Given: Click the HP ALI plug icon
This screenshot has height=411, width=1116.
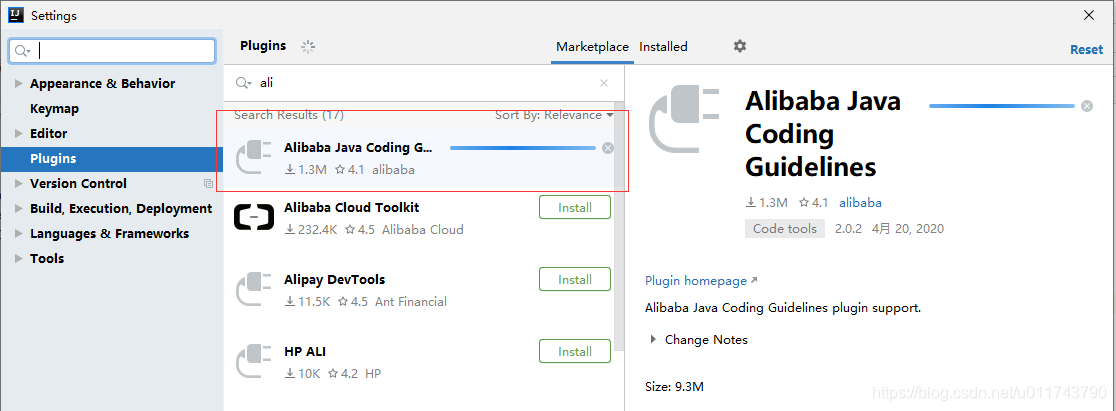Looking at the screenshot, I should [254, 361].
